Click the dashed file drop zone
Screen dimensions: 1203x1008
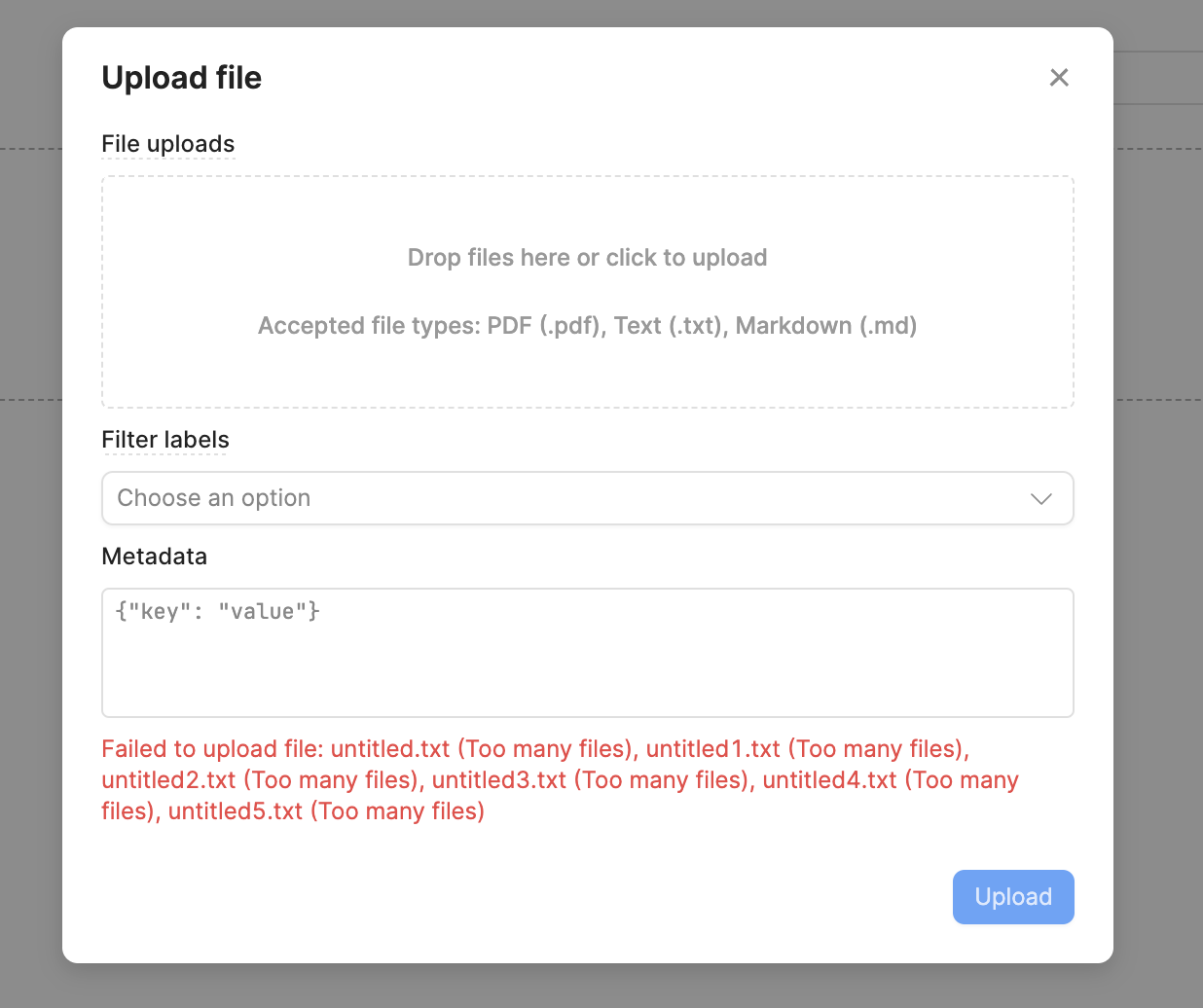coord(588,292)
